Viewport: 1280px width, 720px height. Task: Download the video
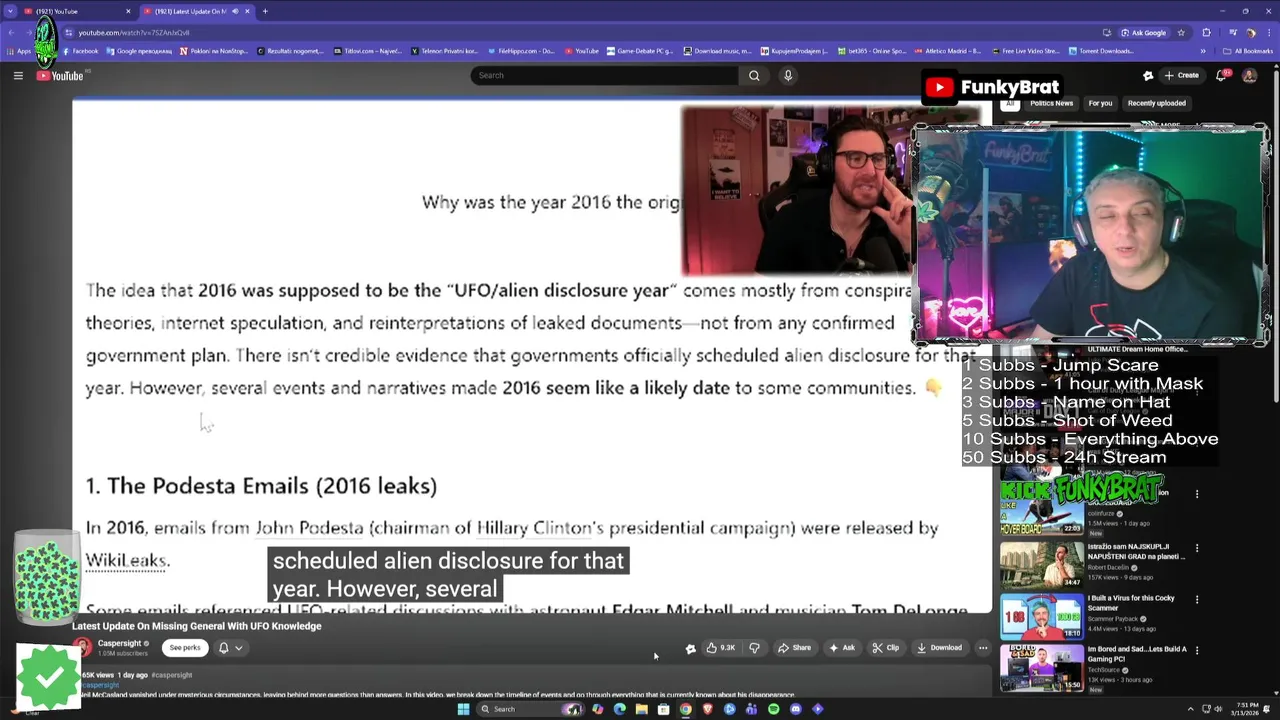point(939,648)
